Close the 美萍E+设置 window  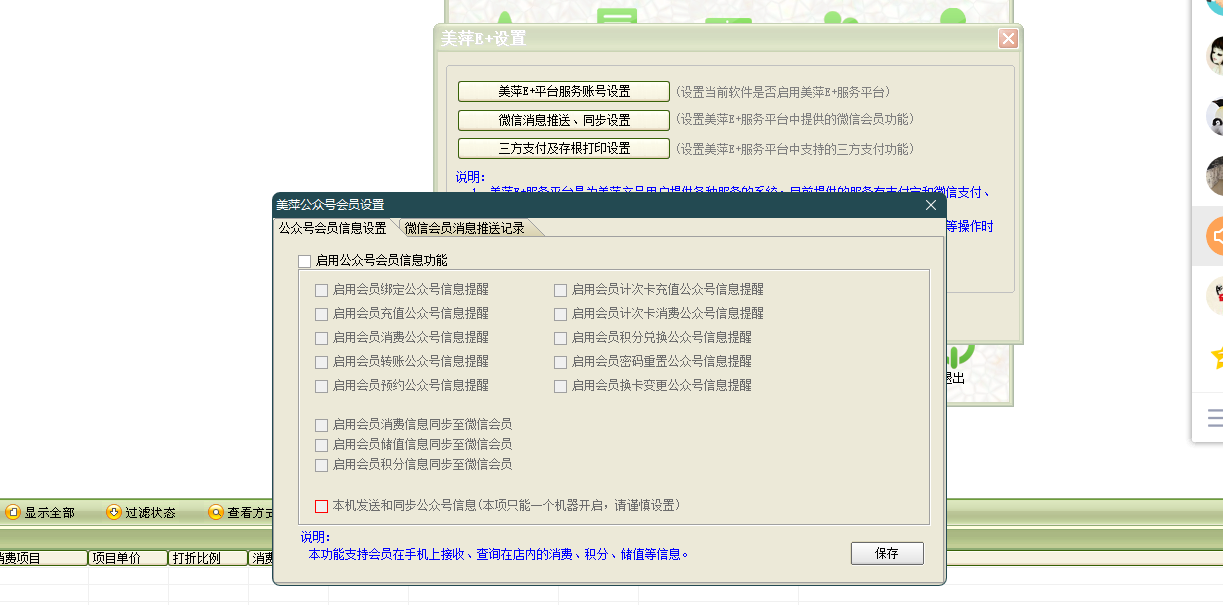point(1008,39)
